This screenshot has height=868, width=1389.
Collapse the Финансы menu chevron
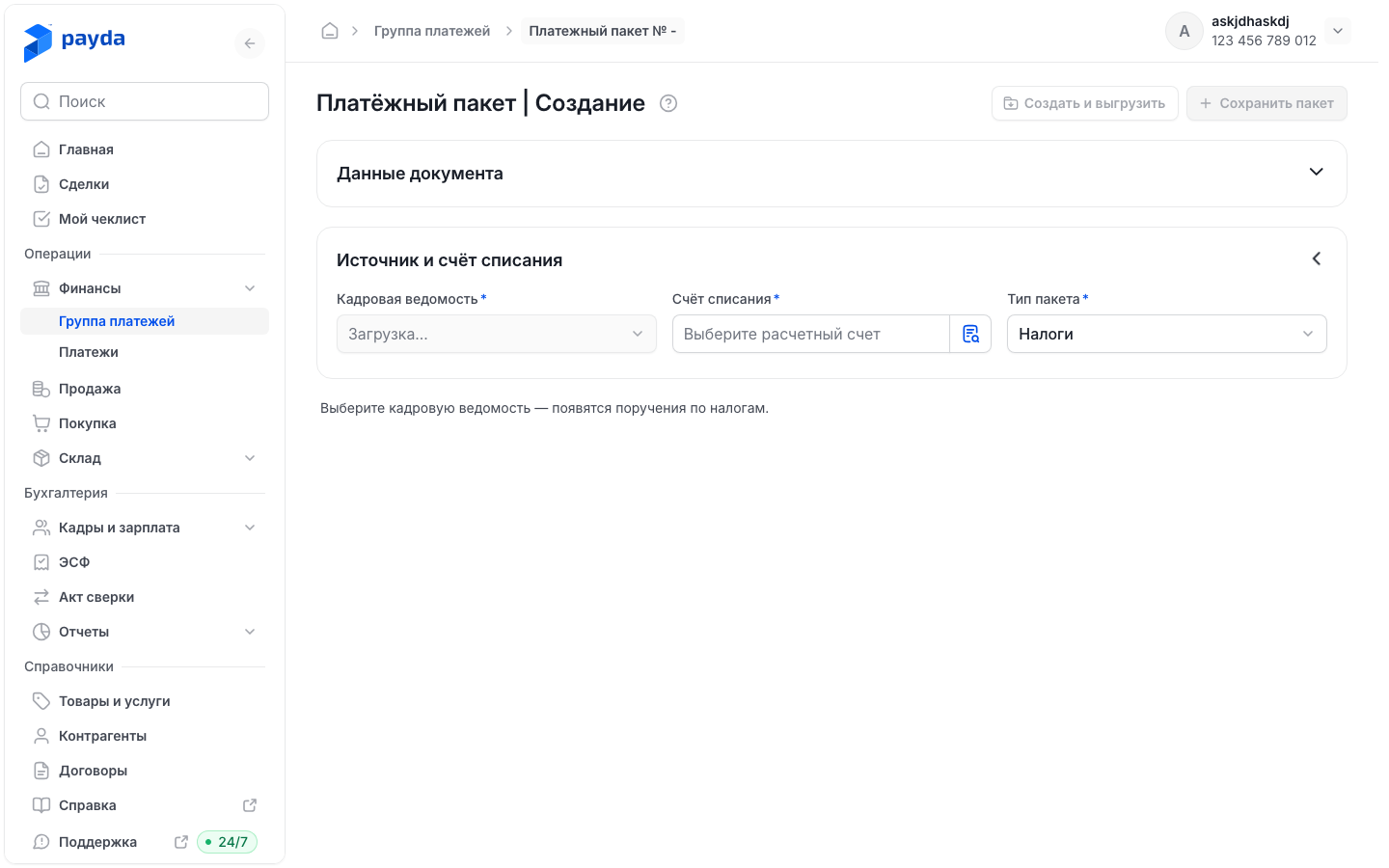coord(250,288)
